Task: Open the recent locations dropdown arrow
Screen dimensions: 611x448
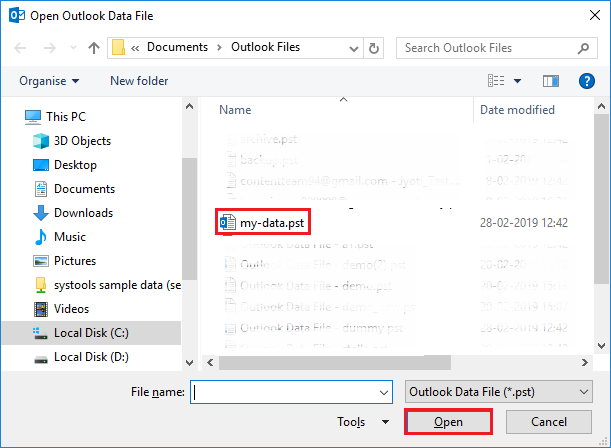Action: click(x=73, y=48)
